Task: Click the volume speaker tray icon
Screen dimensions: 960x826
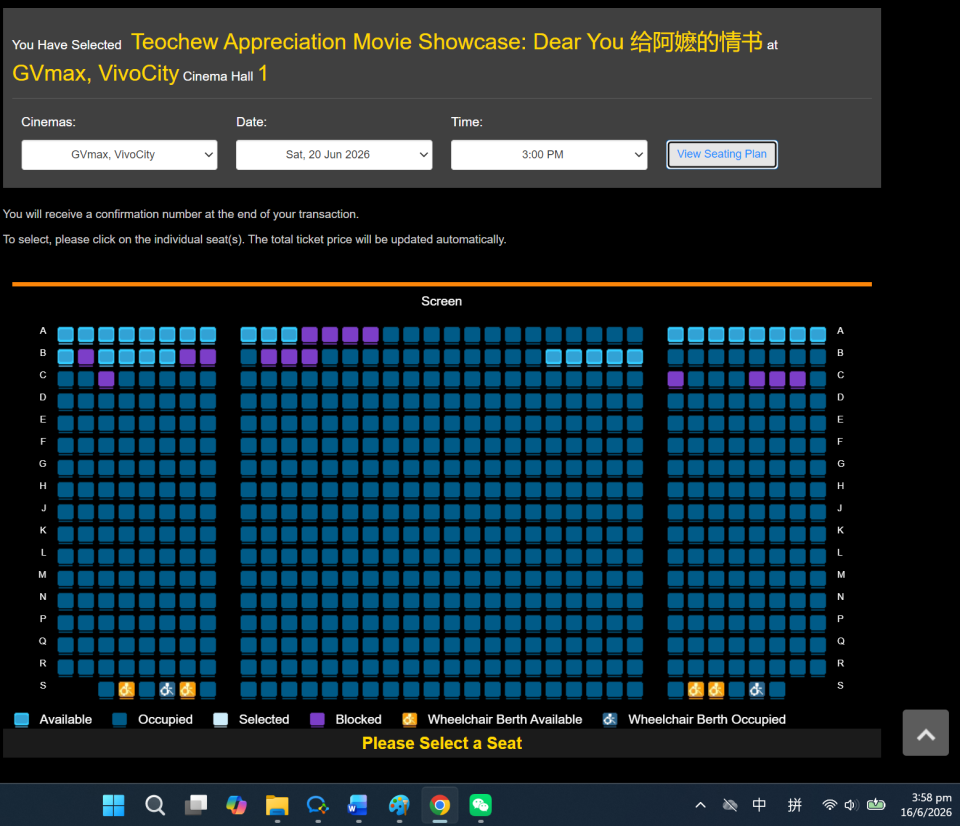Action: tap(851, 805)
